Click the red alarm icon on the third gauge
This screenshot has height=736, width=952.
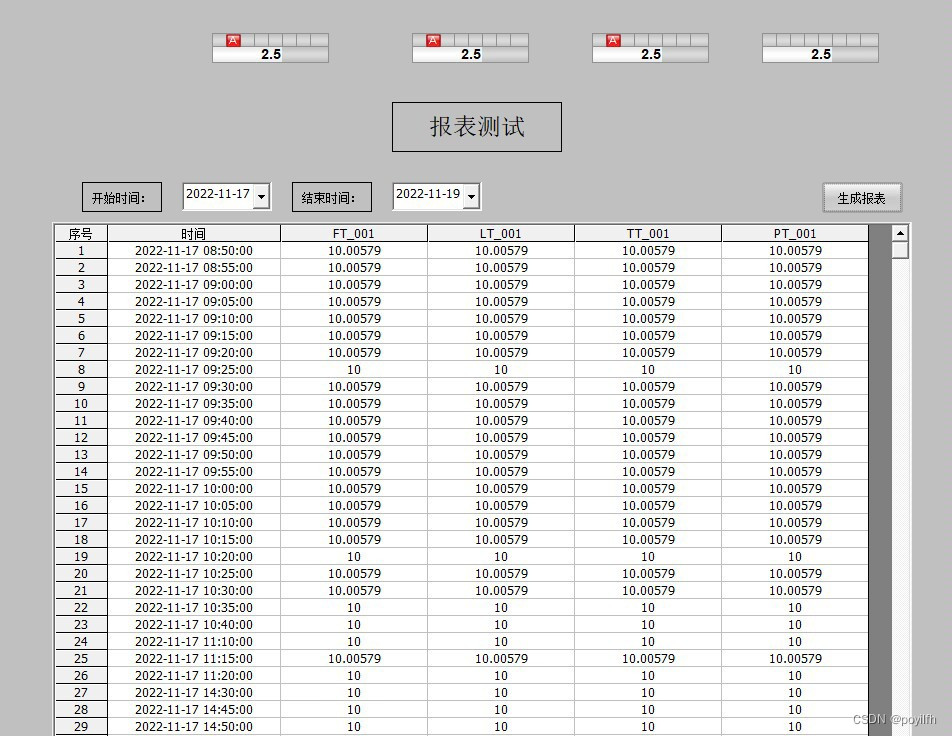613,41
